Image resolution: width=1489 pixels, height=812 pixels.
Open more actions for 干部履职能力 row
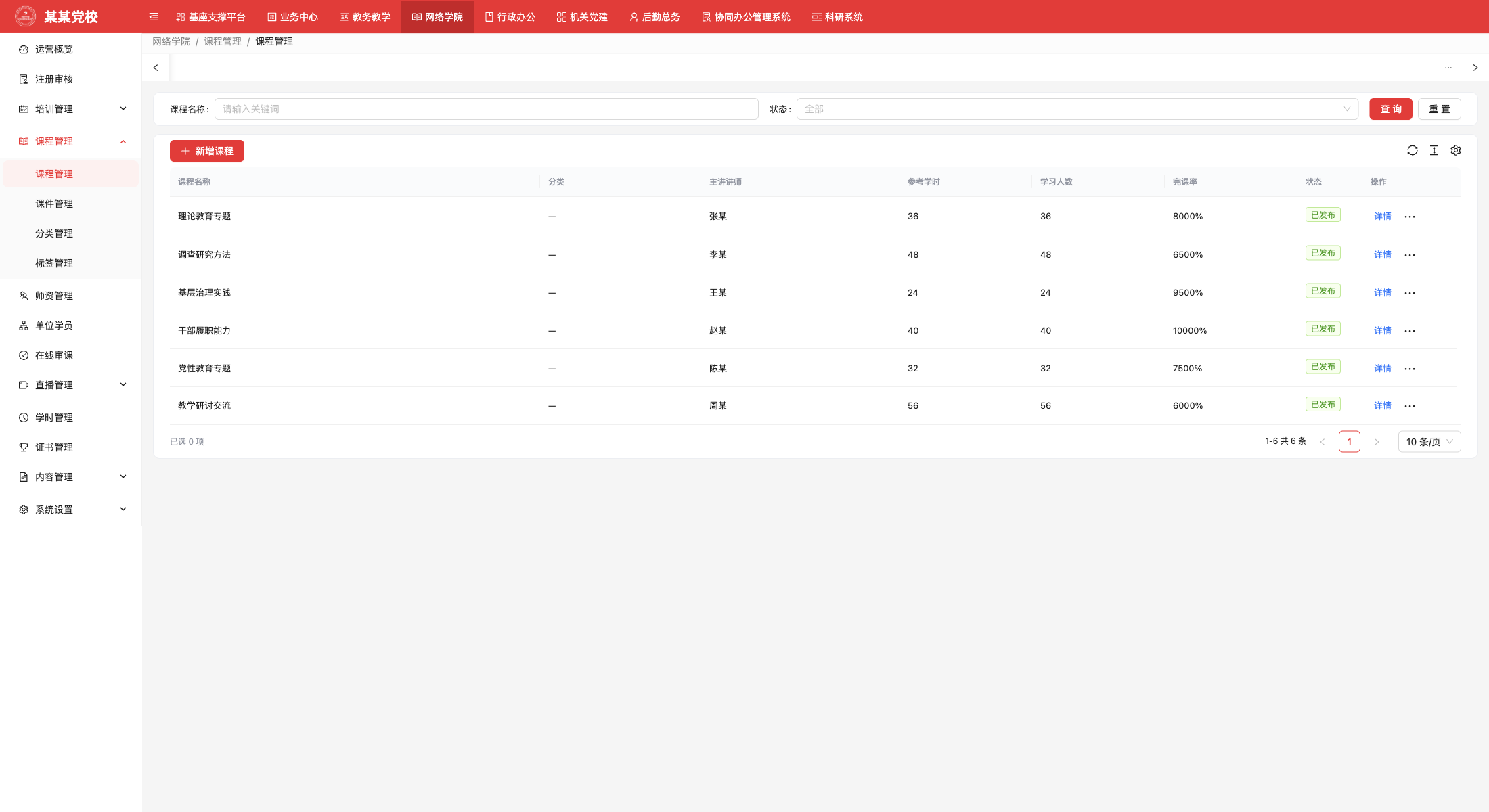point(1410,331)
